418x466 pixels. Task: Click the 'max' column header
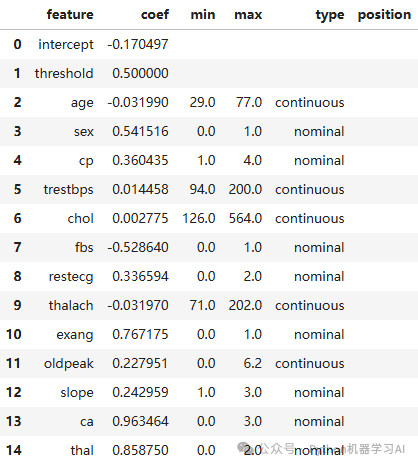coord(248,14)
